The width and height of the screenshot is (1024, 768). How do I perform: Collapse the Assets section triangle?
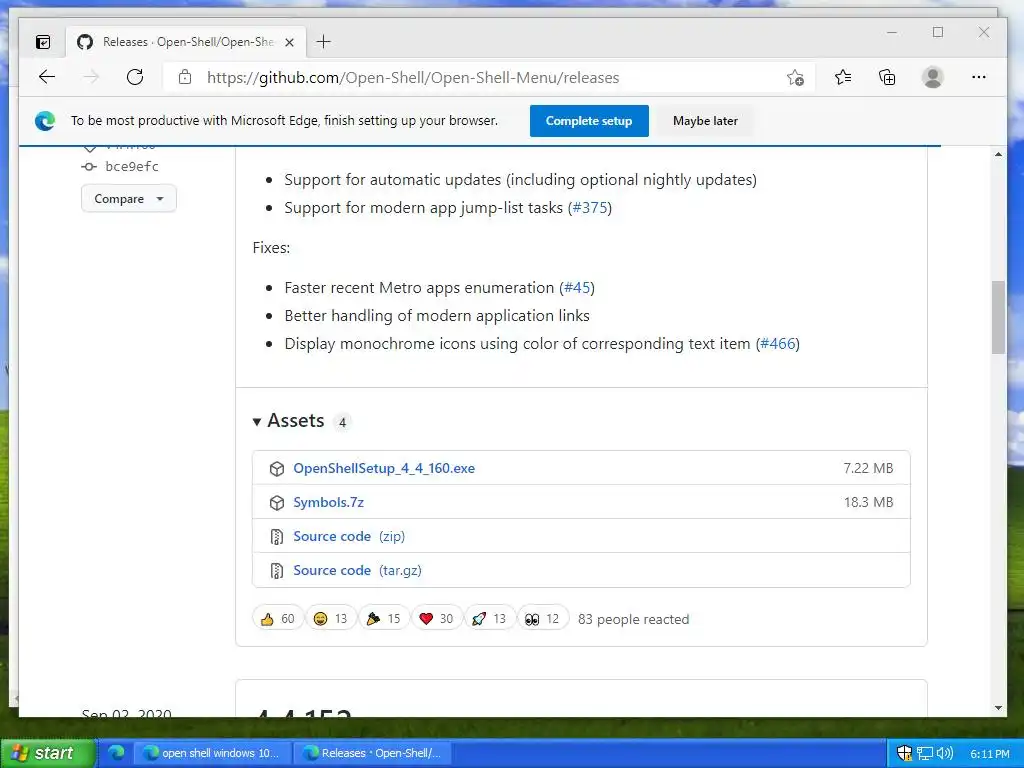[257, 422]
